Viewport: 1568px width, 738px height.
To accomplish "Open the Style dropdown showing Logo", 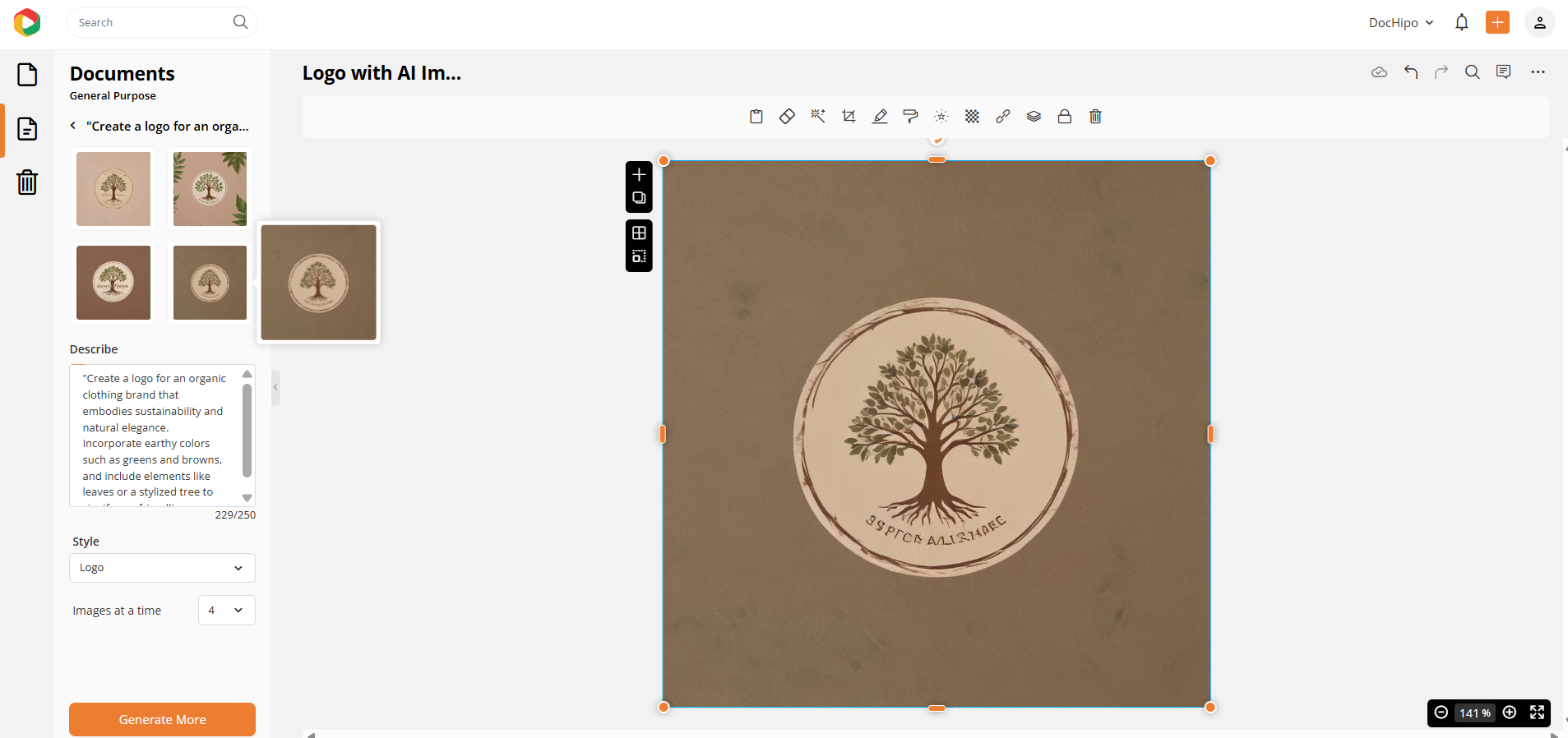I will 162,568.
